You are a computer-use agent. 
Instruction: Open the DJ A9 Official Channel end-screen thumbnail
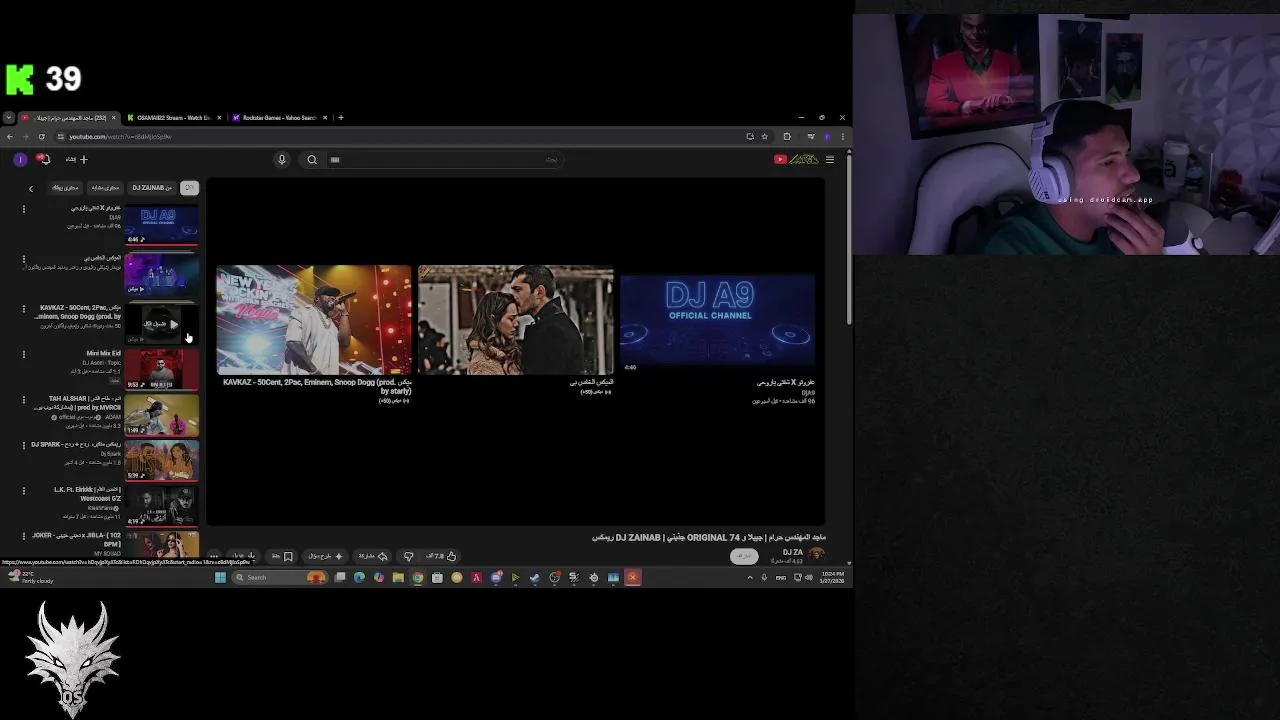coord(718,320)
